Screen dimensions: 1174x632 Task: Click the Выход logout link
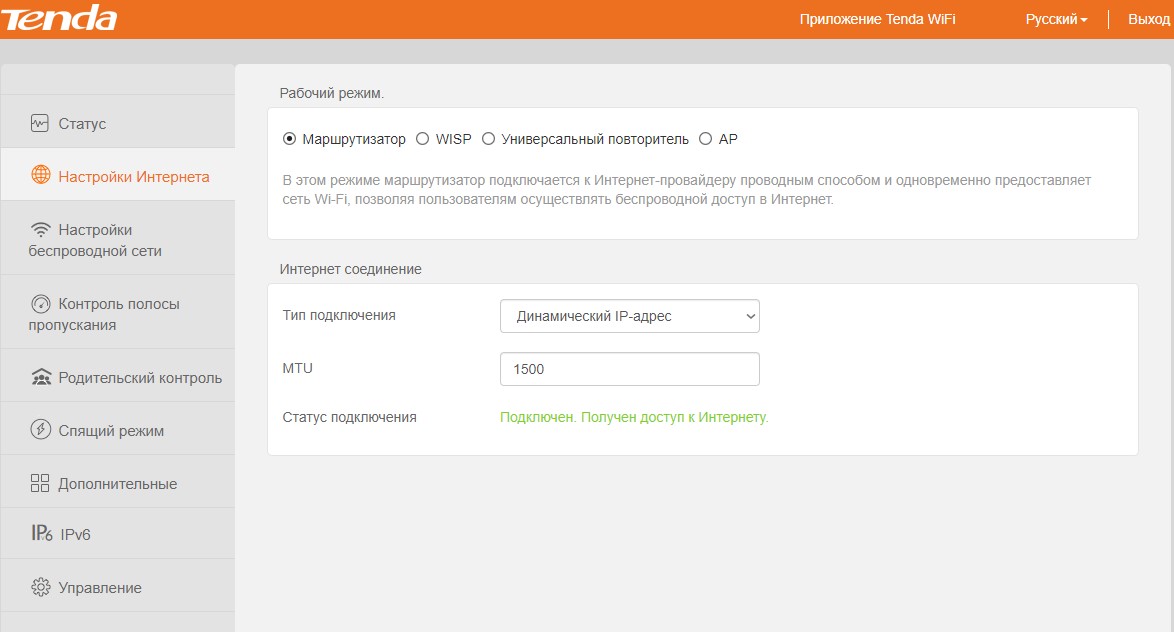click(x=1149, y=19)
